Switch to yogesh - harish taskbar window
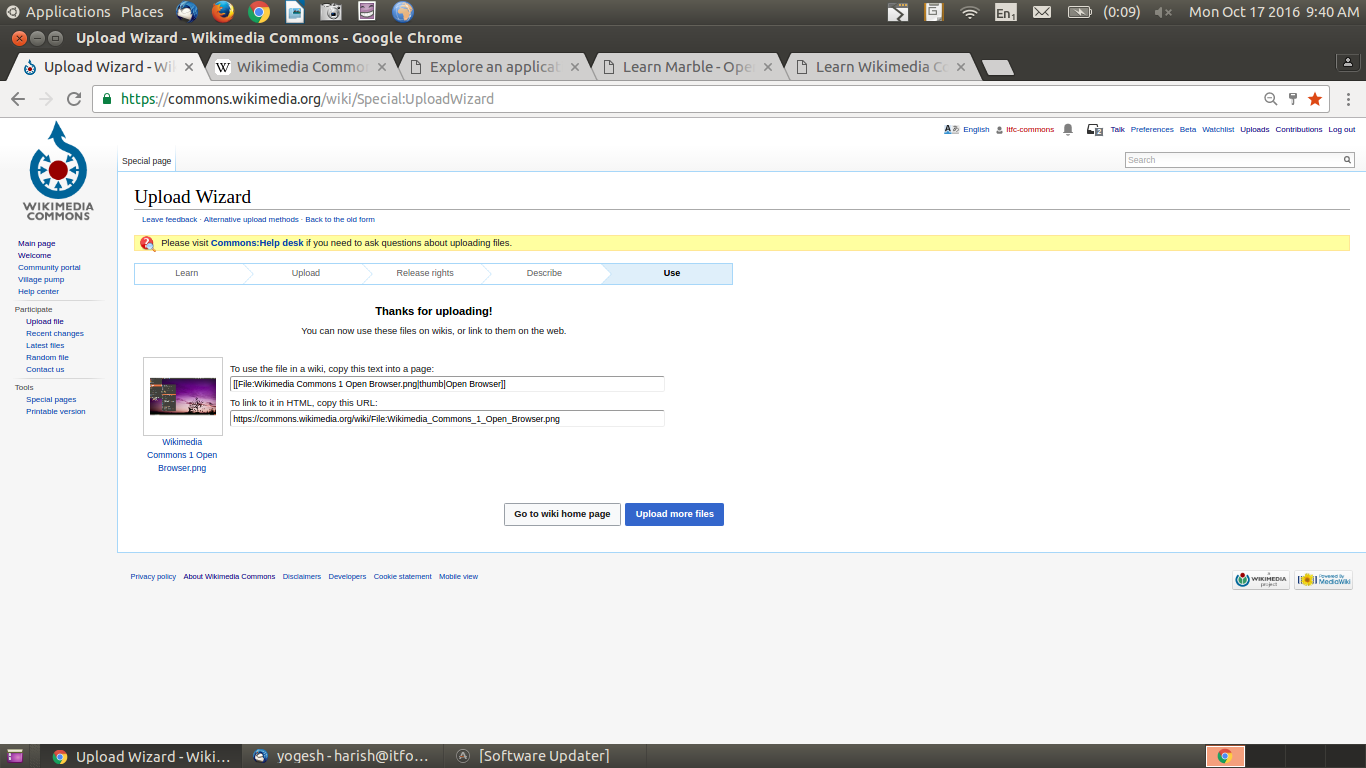Image resolution: width=1366 pixels, height=768 pixels. tap(342, 756)
